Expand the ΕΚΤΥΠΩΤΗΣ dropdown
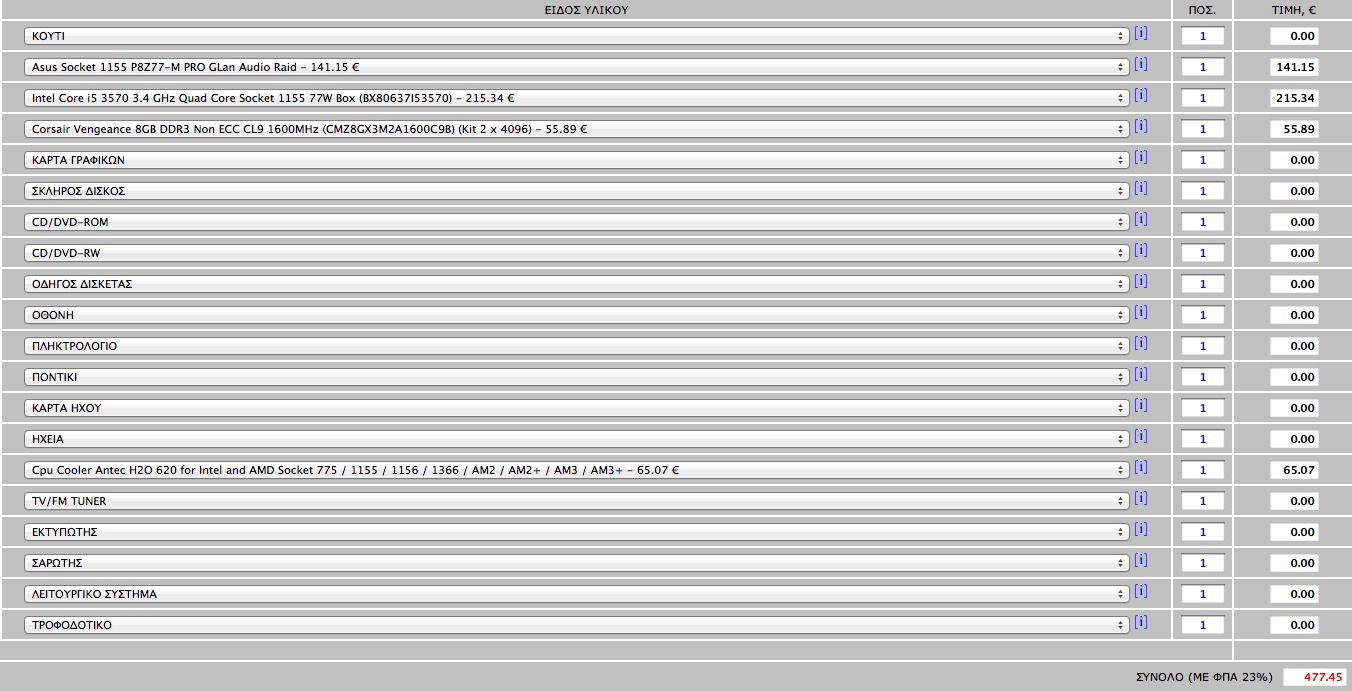This screenshot has height=691, width=1352. (577, 532)
